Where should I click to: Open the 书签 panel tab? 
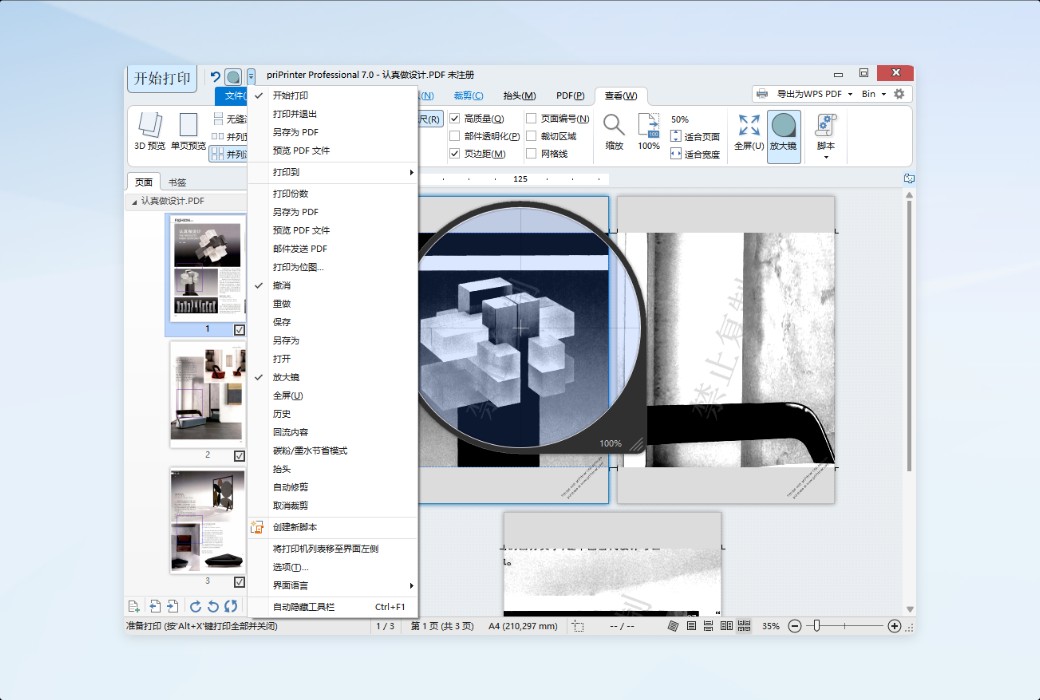(x=177, y=182)
